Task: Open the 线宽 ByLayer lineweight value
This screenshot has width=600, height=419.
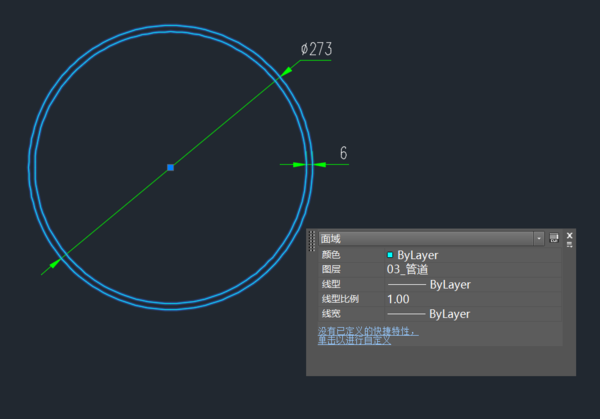Action: (428, 314)
